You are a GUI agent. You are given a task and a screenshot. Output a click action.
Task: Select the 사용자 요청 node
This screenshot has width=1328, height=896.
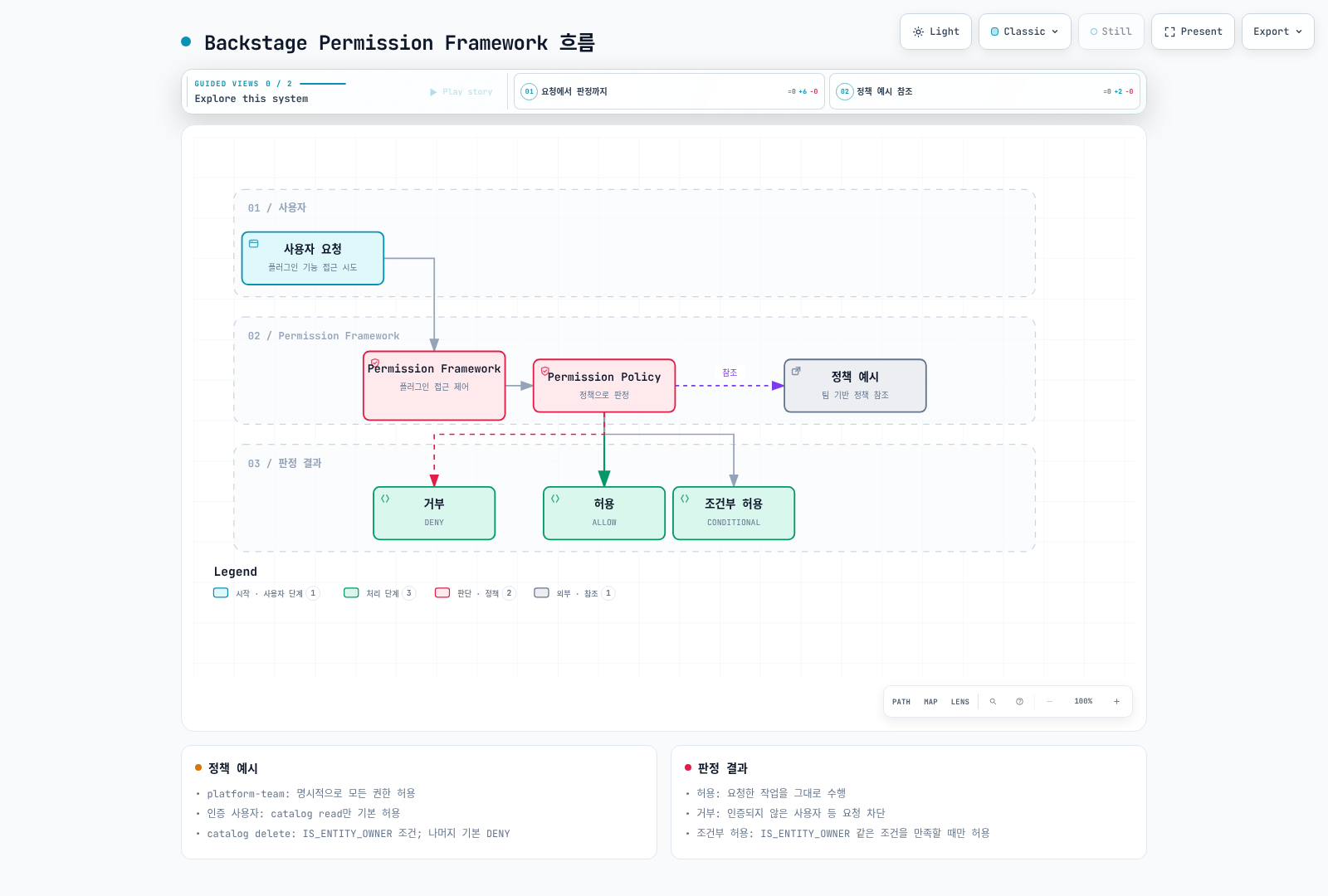tap(313, 258)
